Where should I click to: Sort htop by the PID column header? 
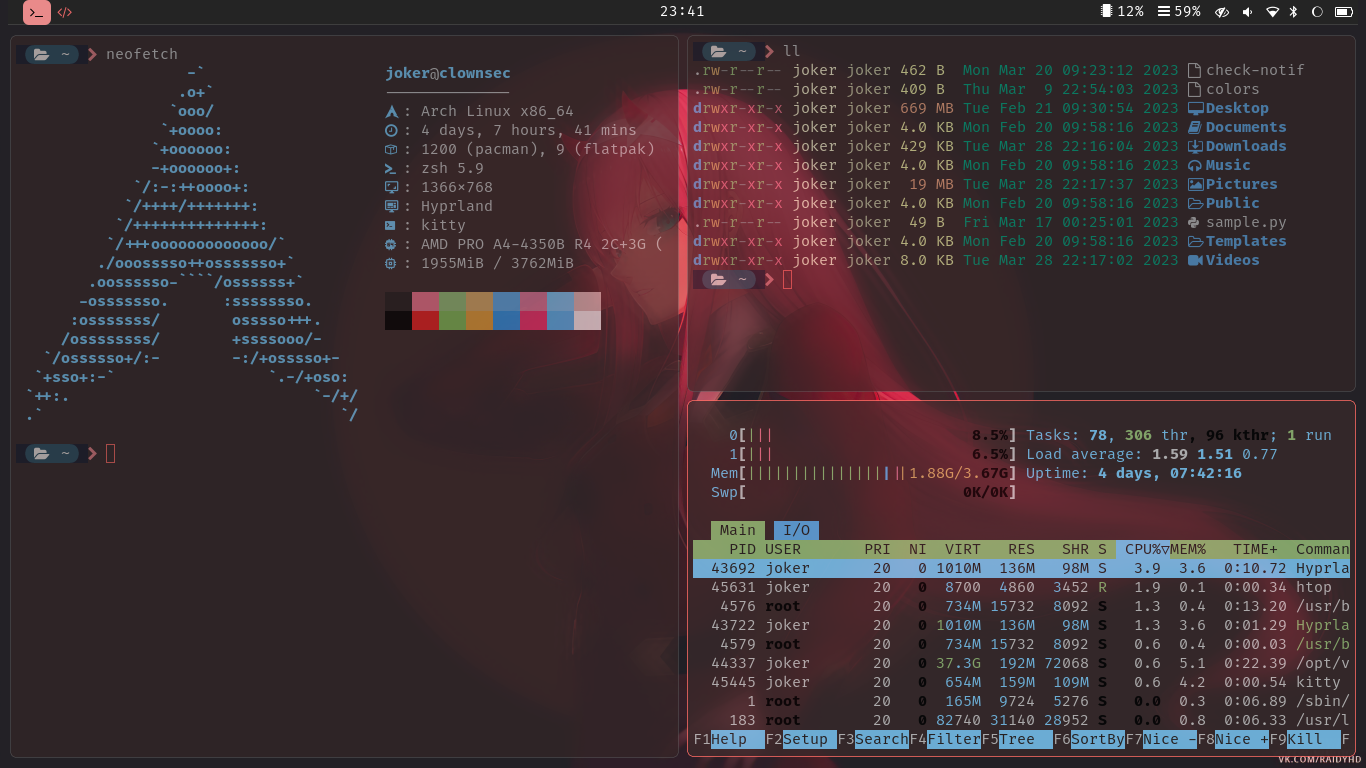[742, 549]
